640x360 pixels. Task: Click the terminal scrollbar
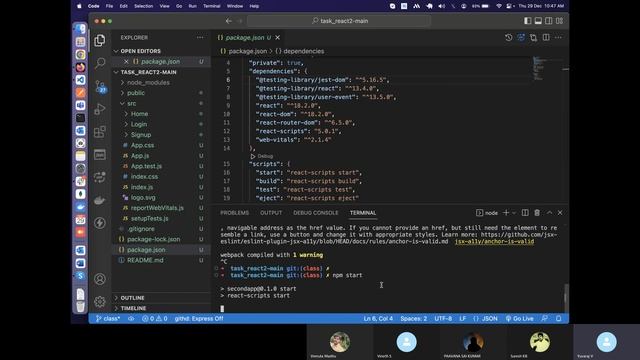(x=566, y=298)
